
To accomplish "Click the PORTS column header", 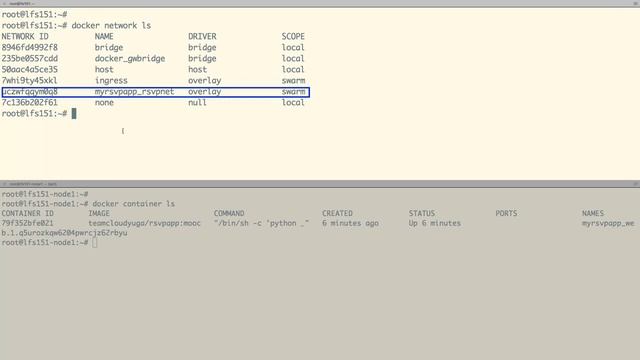I will (x=506, y=213).
